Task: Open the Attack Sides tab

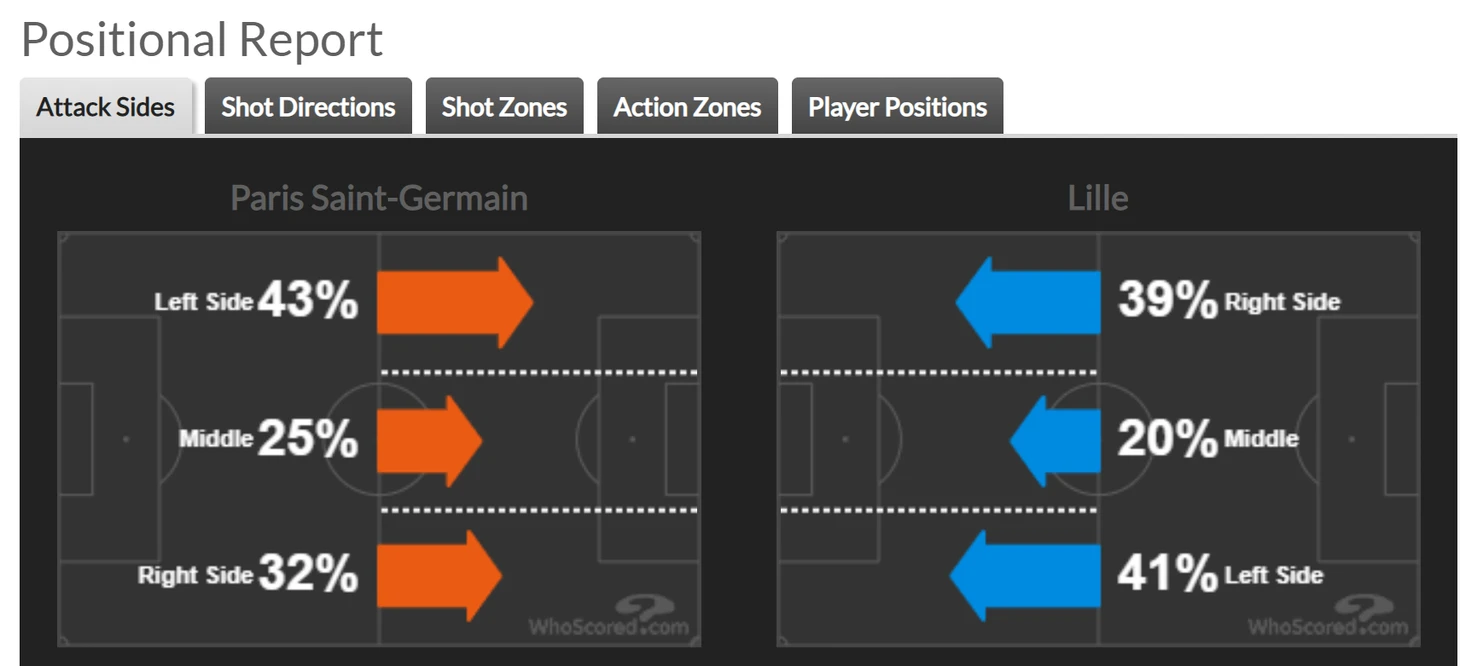Action: click(106, 107)
